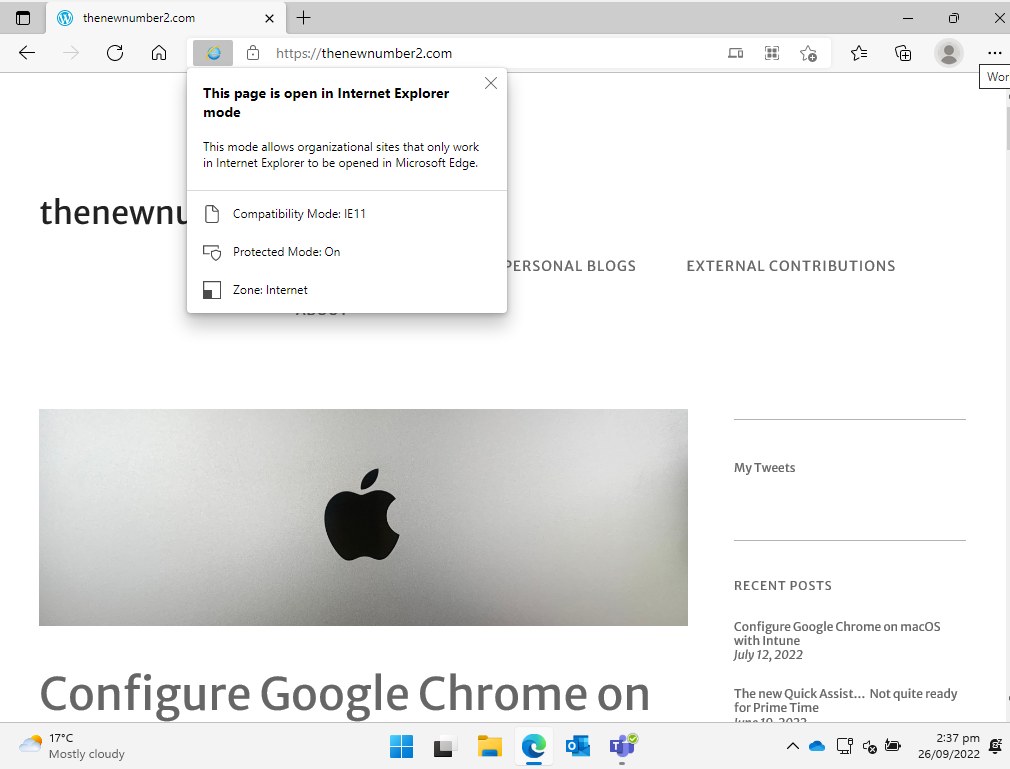Click the Microsoft Edge taskbar icon
Viewport: 1010px width, 769px height.
(x=534, y=746)
